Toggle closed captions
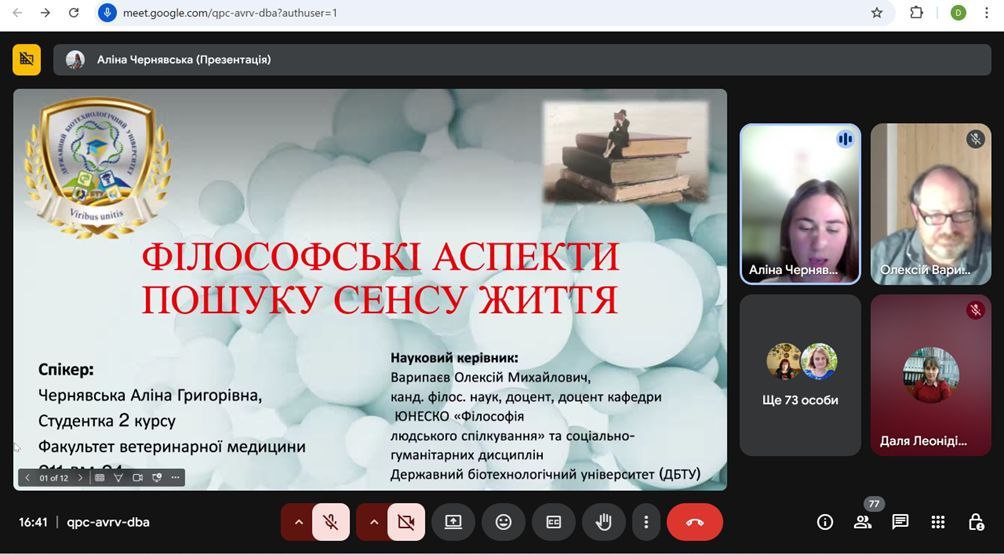 [553, 522]
